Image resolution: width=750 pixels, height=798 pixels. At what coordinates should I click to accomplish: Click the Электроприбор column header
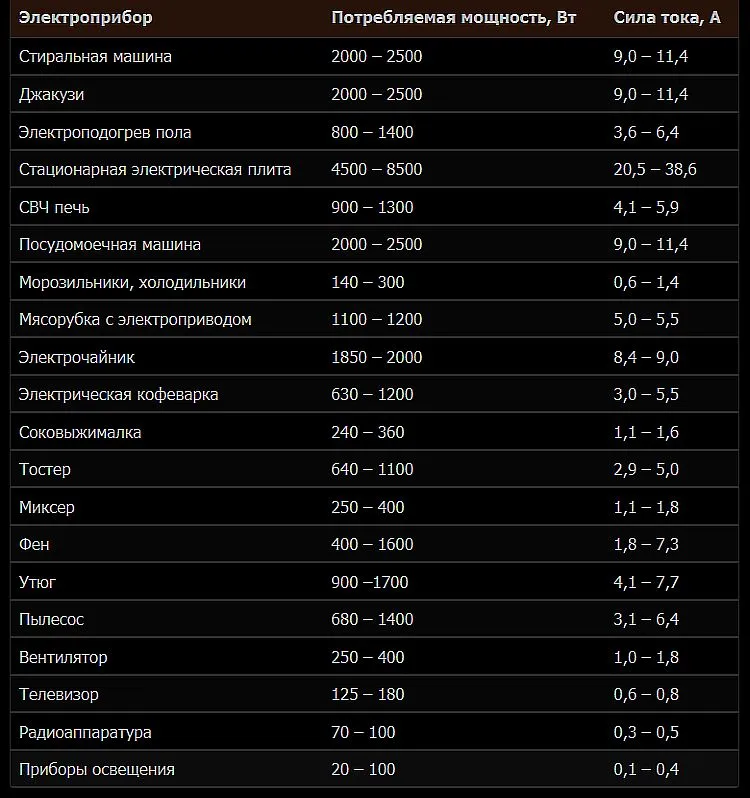click(85, 17)
